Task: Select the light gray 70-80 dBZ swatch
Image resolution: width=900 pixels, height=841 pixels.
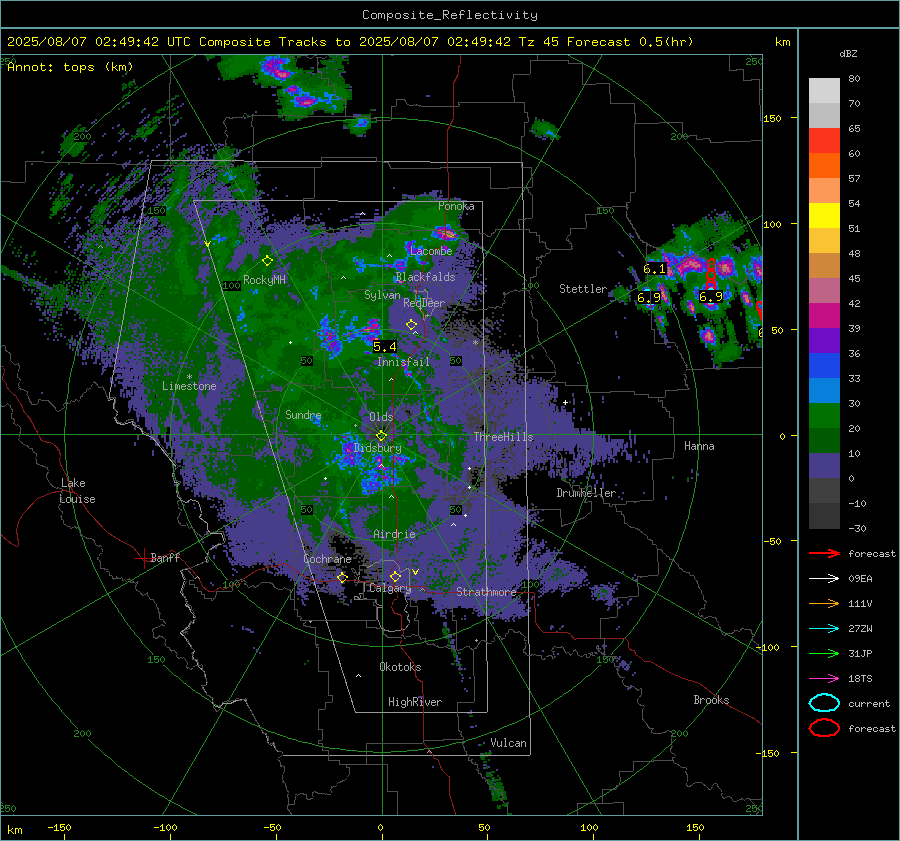Action: tap(824, 90)
